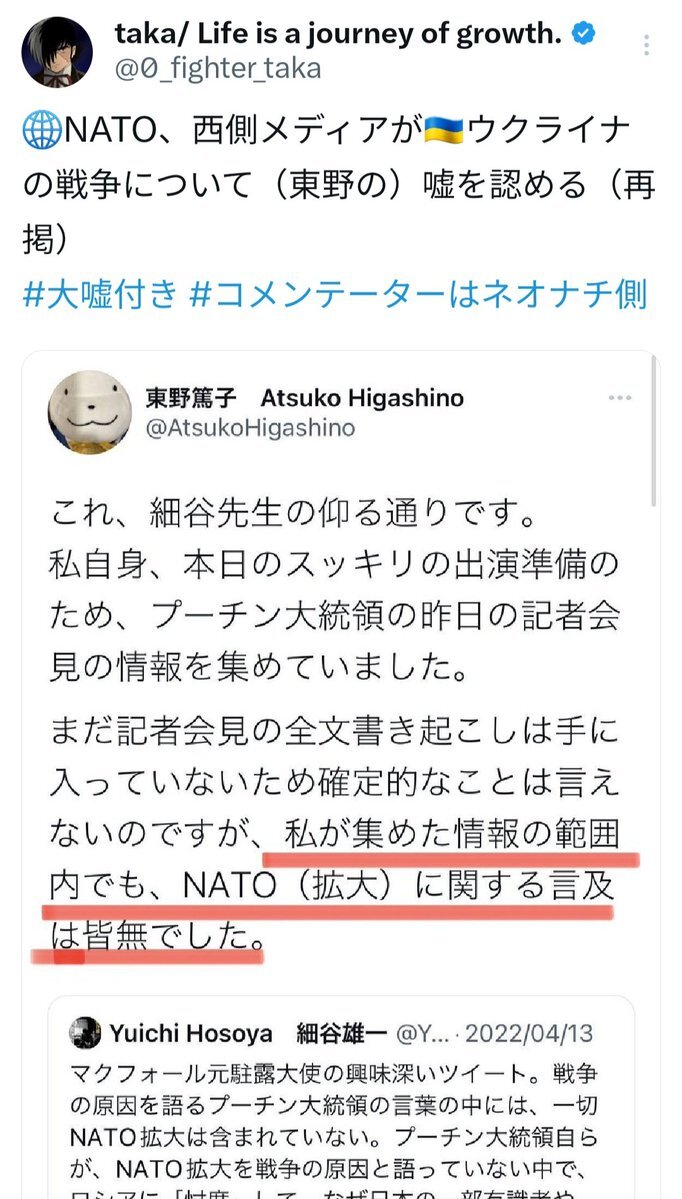Open the ellipsis menu on Higashino's quoted tweet
Viewport: 682px width, 1199px height.
point(619,398)
